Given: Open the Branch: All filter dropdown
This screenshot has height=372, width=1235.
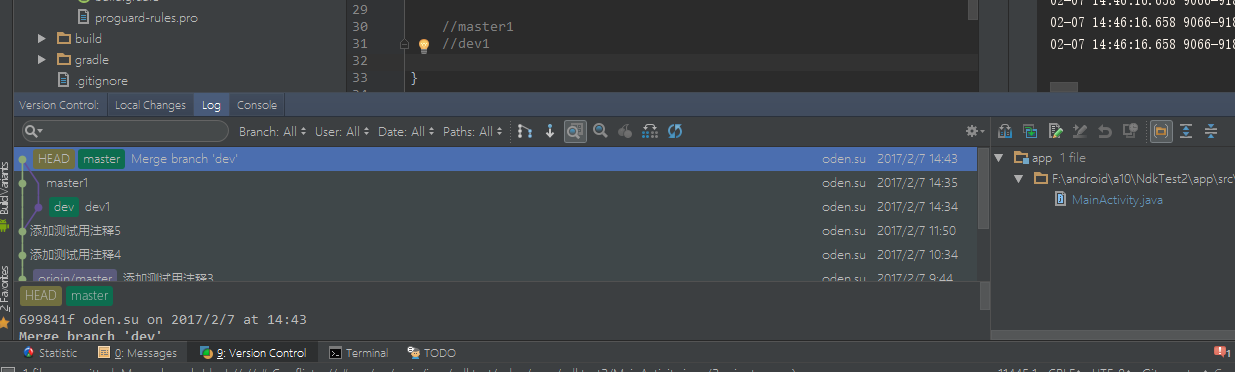Looking at the screenshot, I should (272, 131).
